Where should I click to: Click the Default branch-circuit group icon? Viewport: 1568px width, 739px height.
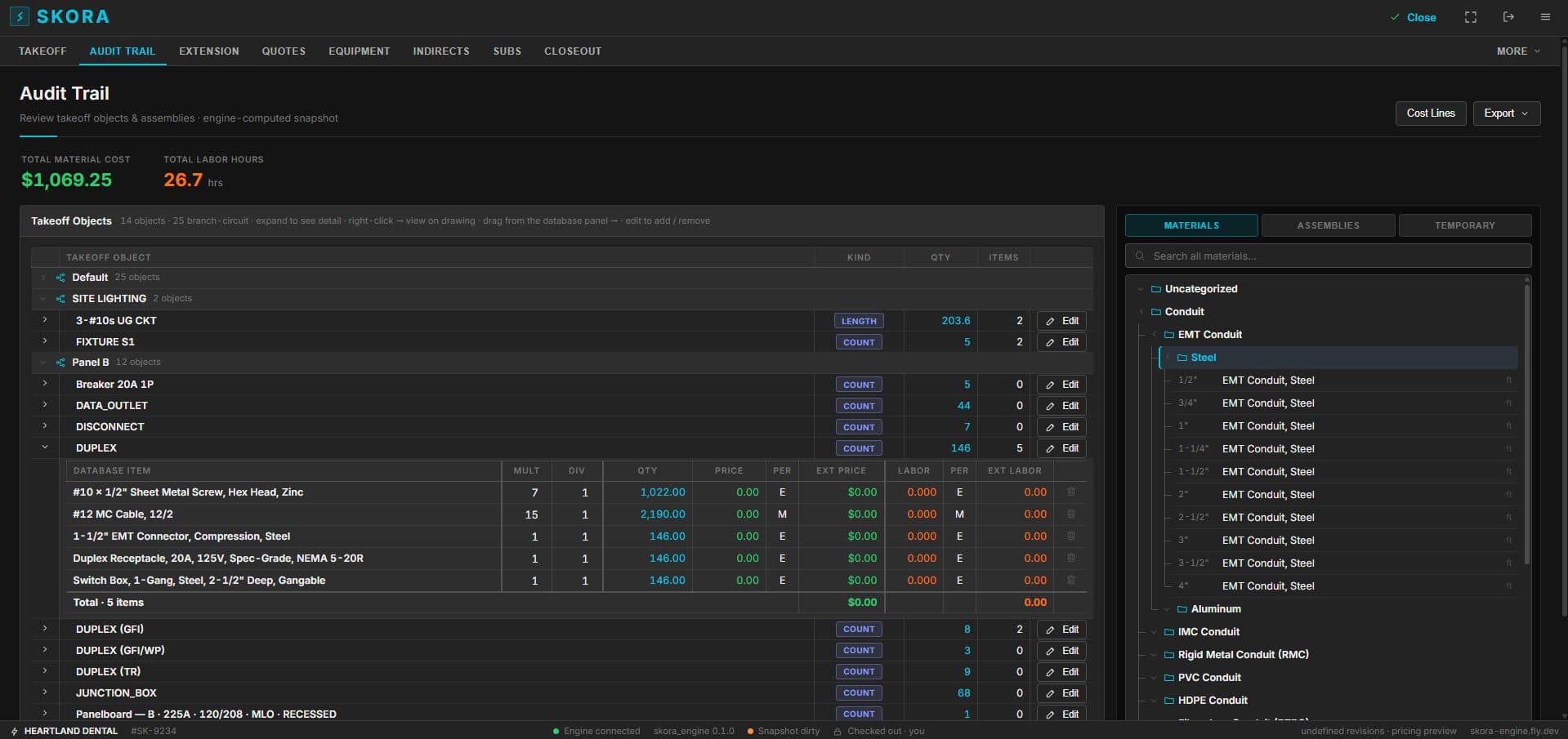tap(60, 278)
